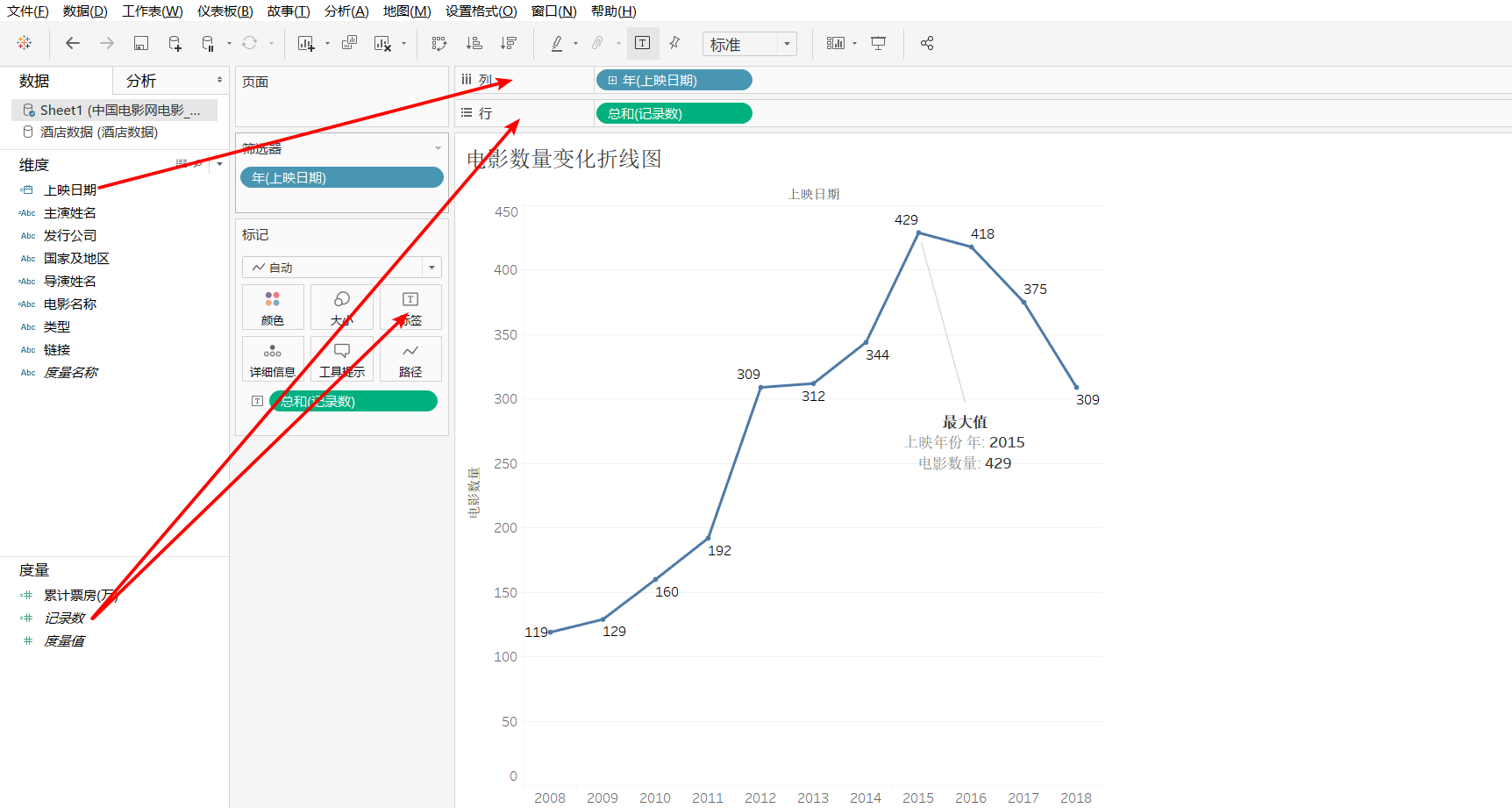Open the Color marks card

pyautogui.click(x=273, y=307)
